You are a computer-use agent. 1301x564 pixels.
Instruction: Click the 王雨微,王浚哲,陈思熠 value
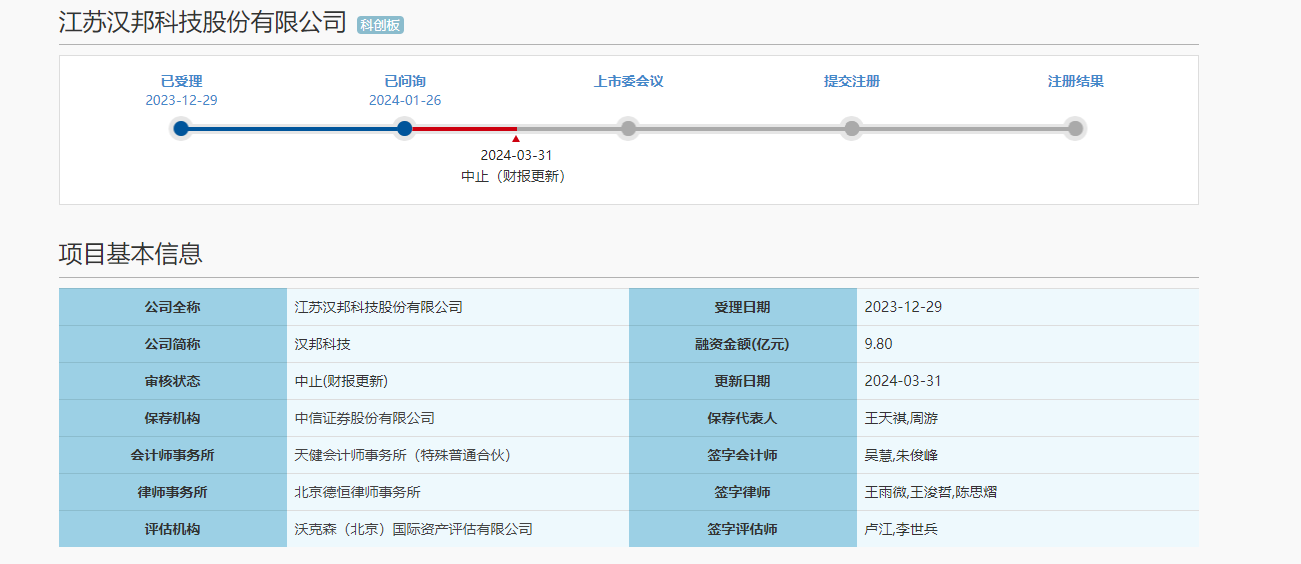click(x=931, y=492)
